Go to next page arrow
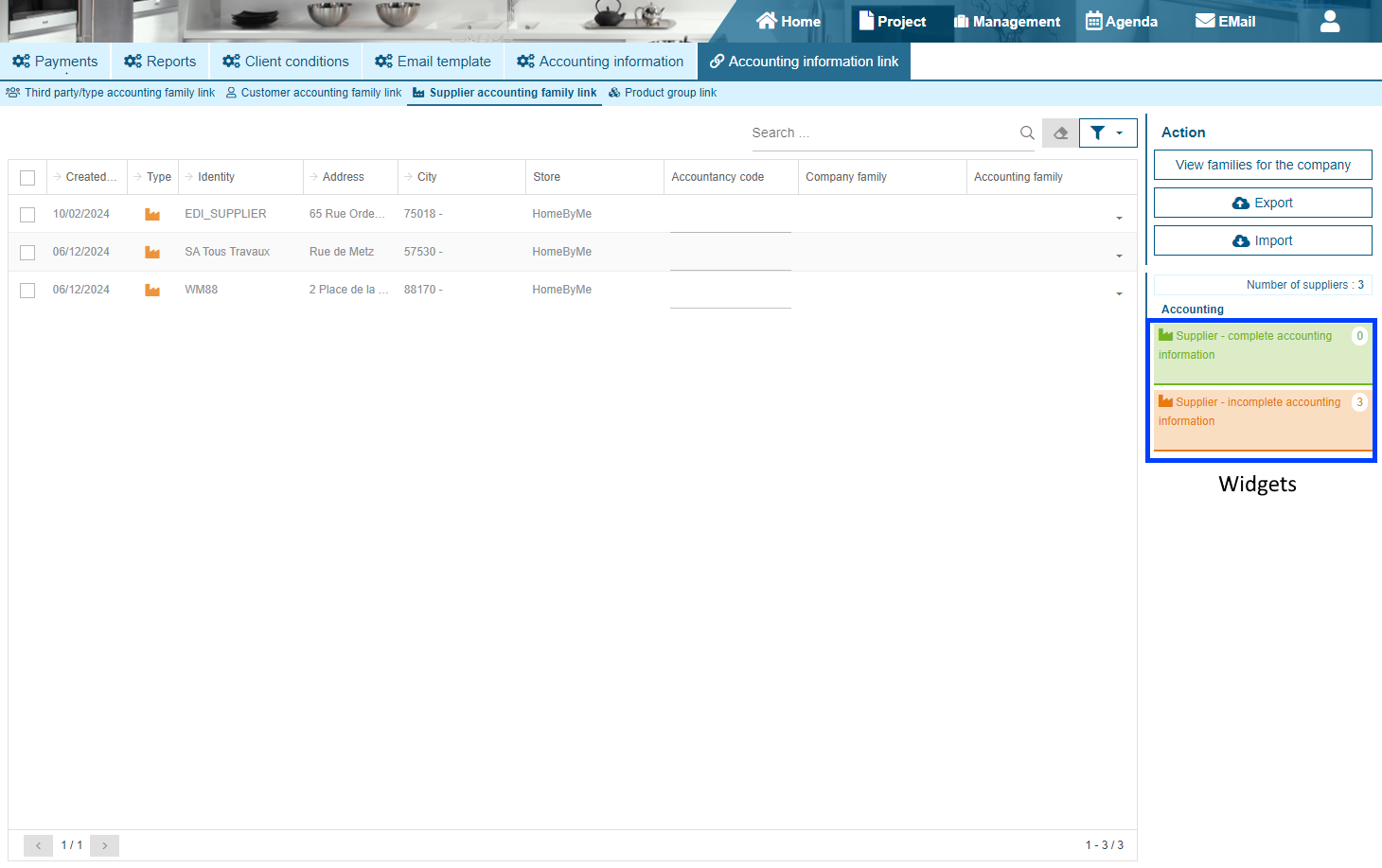Screen dimensions: 1382x868 tap(104, 845)
